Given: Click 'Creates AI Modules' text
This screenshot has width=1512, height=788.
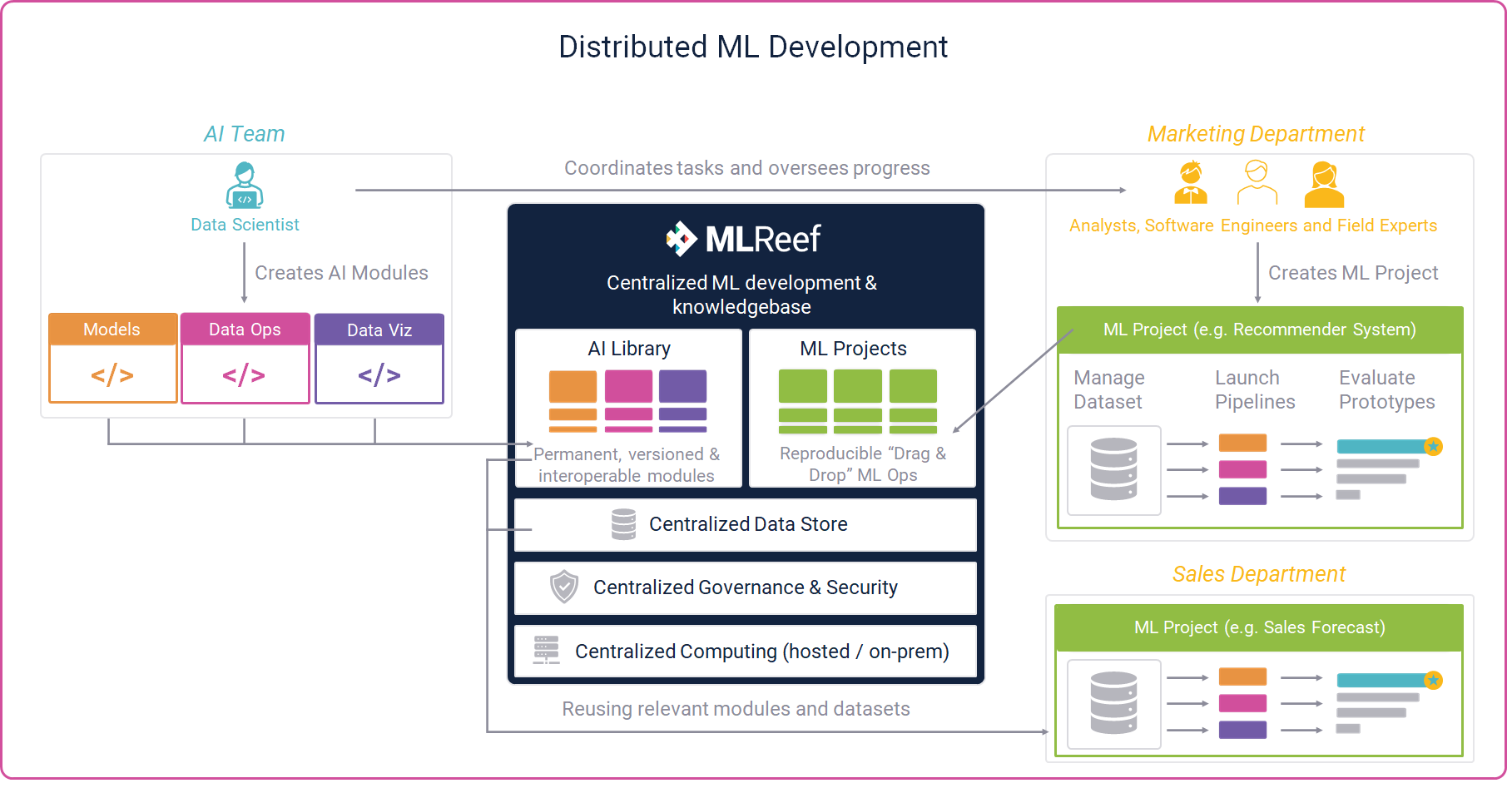Looking at the screenshot, I should pos(341,273).
